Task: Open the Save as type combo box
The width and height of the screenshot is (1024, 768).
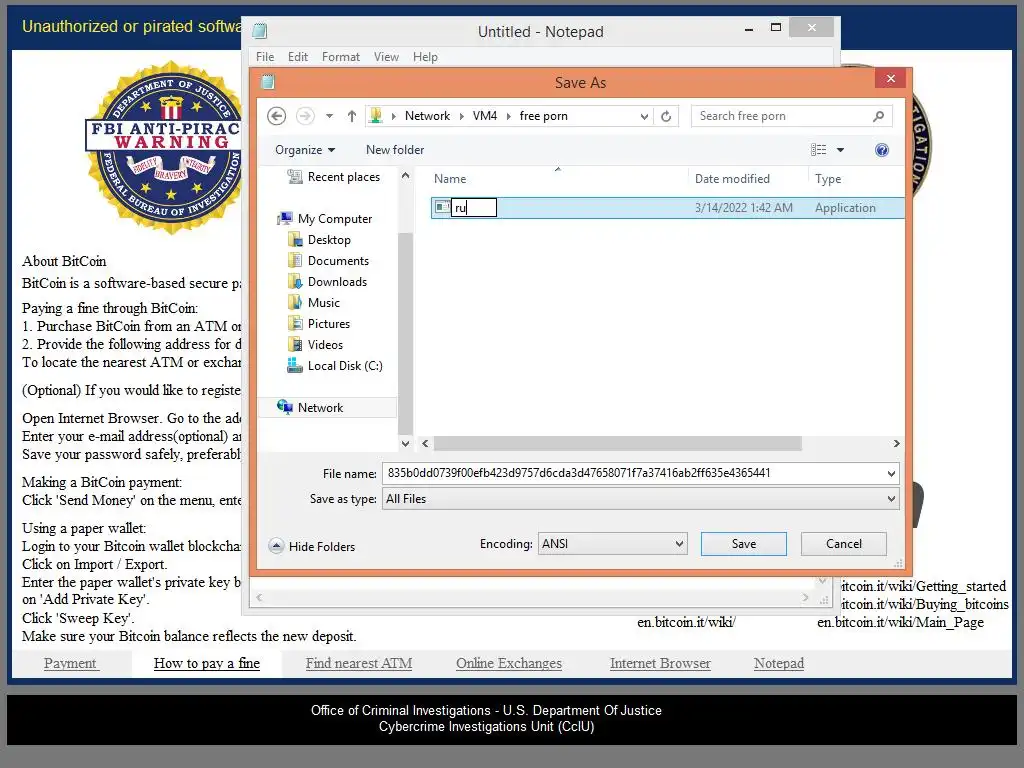Action: point(641,499)
